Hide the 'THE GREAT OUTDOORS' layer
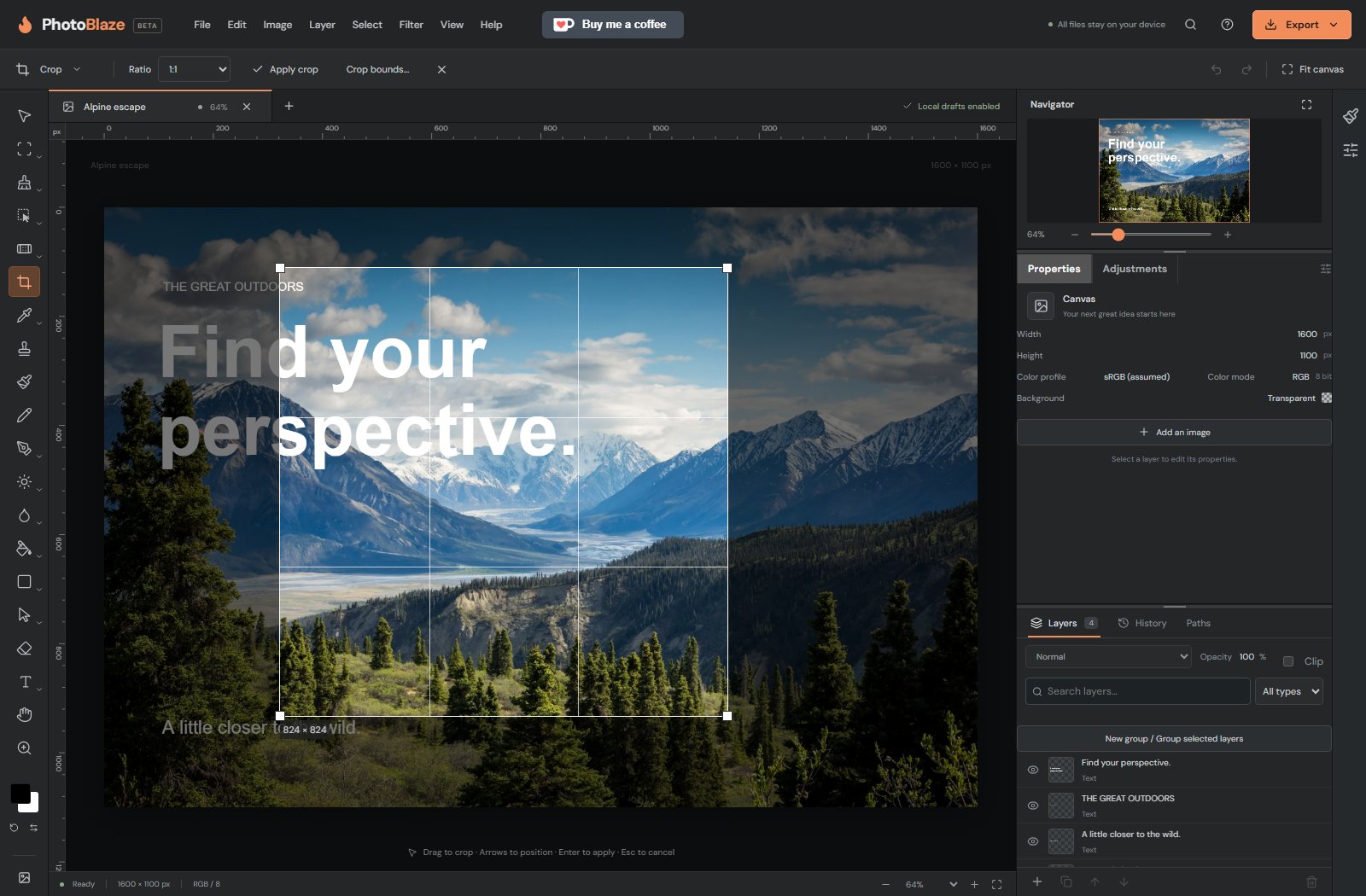 pyautogui.click(x=1032, y=806)
